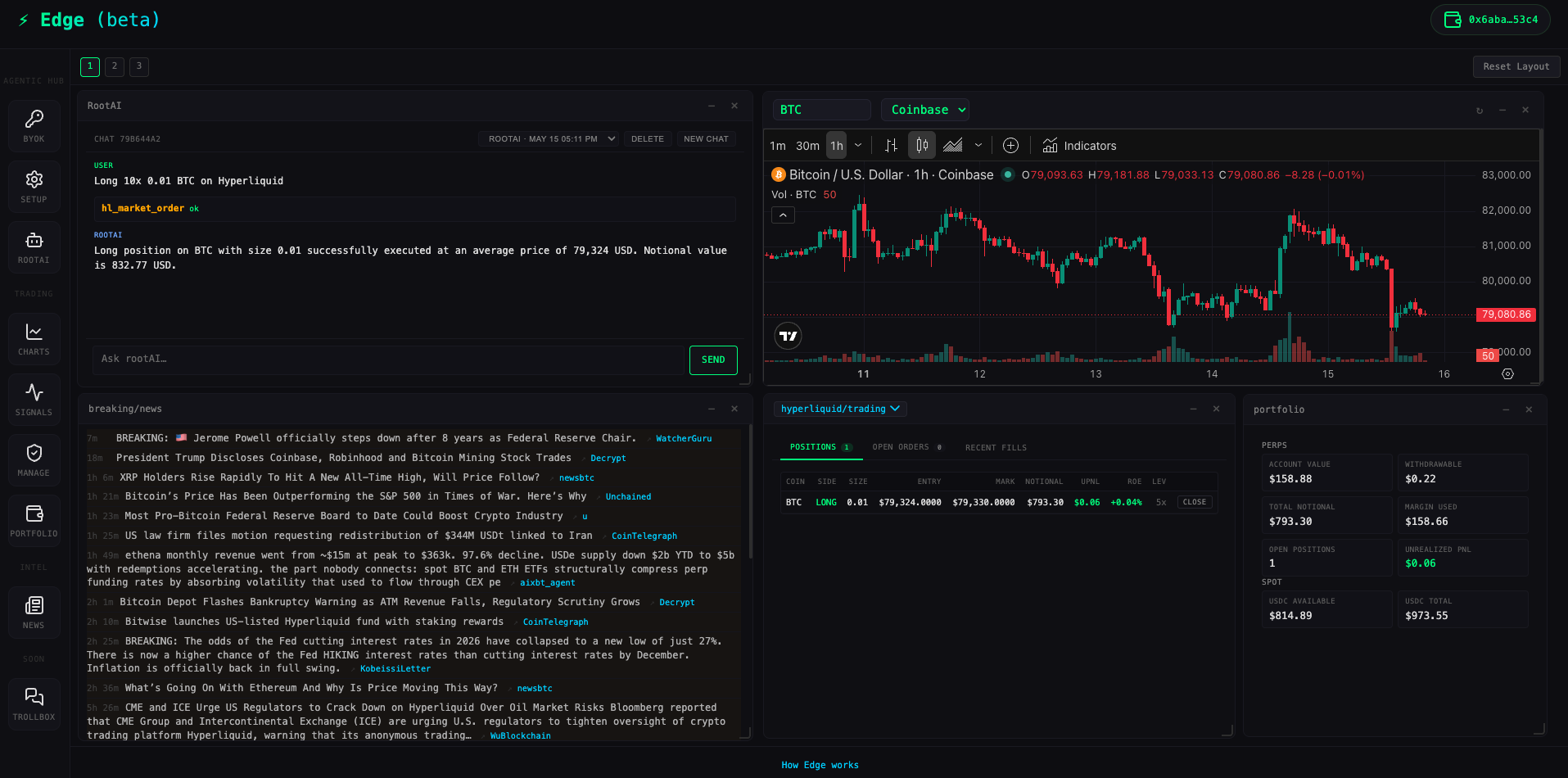Image resolution: width=1568 pixels, height=778 pixels.
Task: Collapse the chart legend chevron
Action: 783,215
